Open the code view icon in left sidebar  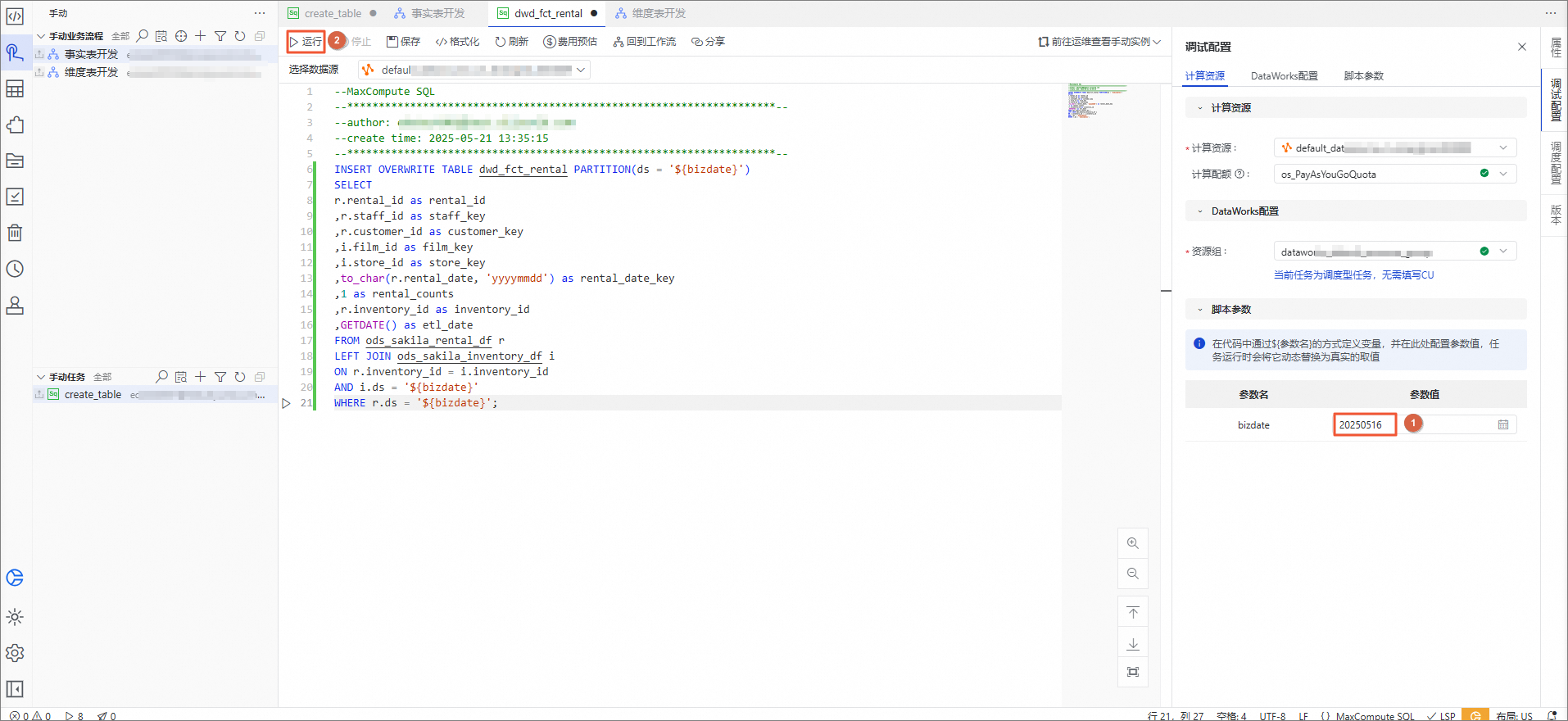(x=15, y=16)
